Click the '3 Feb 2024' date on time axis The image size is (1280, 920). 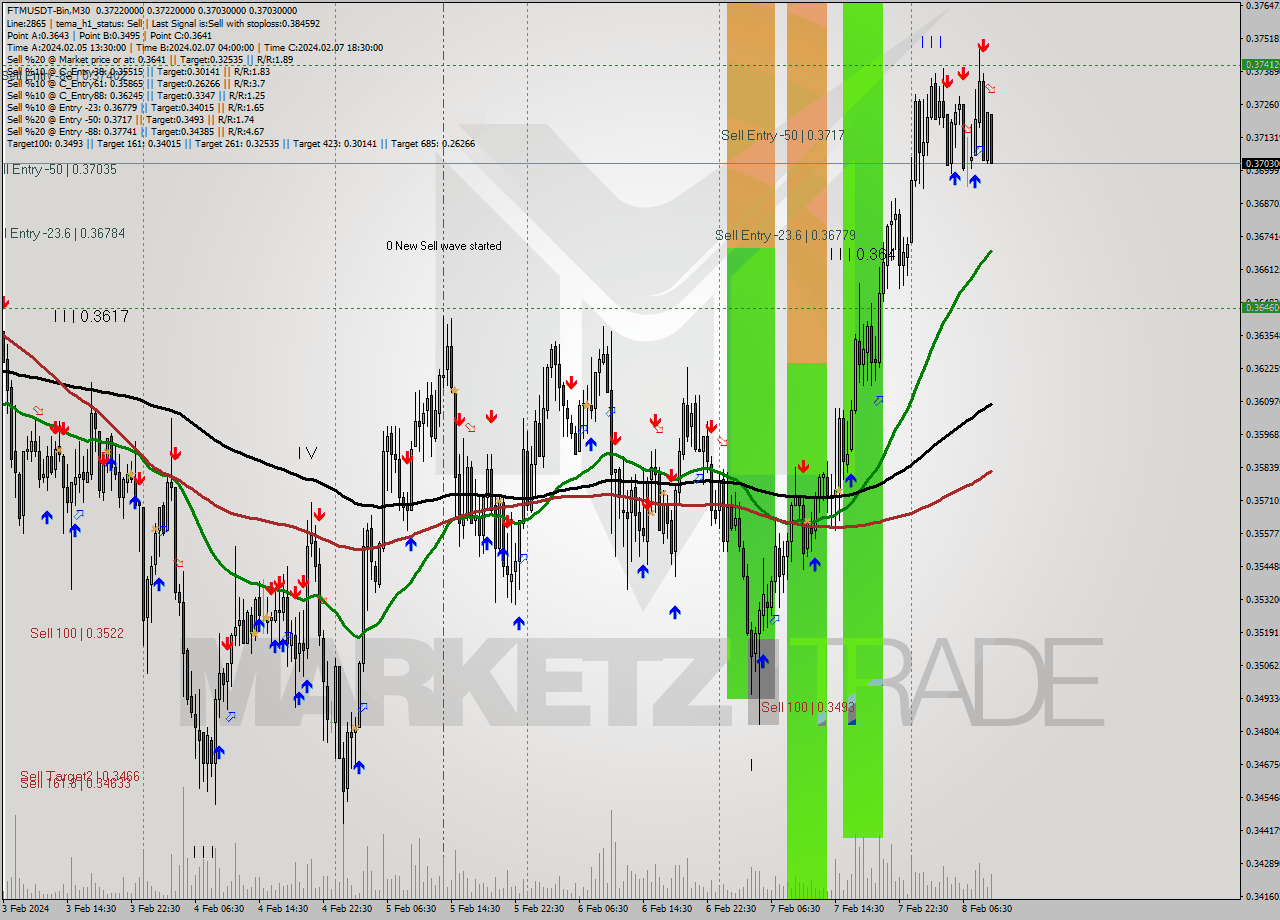25,909
